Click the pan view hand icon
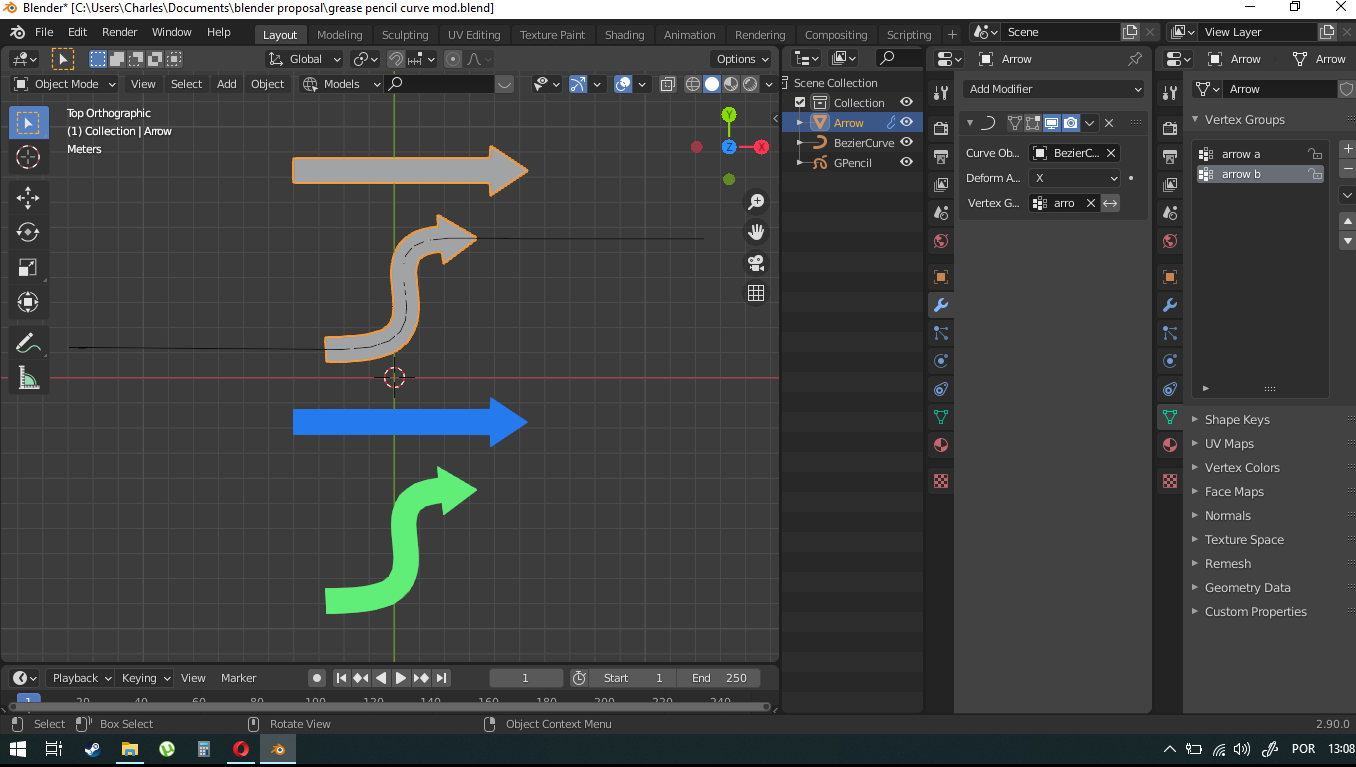This screenshot has width=1356, height=767. point(756,232)
